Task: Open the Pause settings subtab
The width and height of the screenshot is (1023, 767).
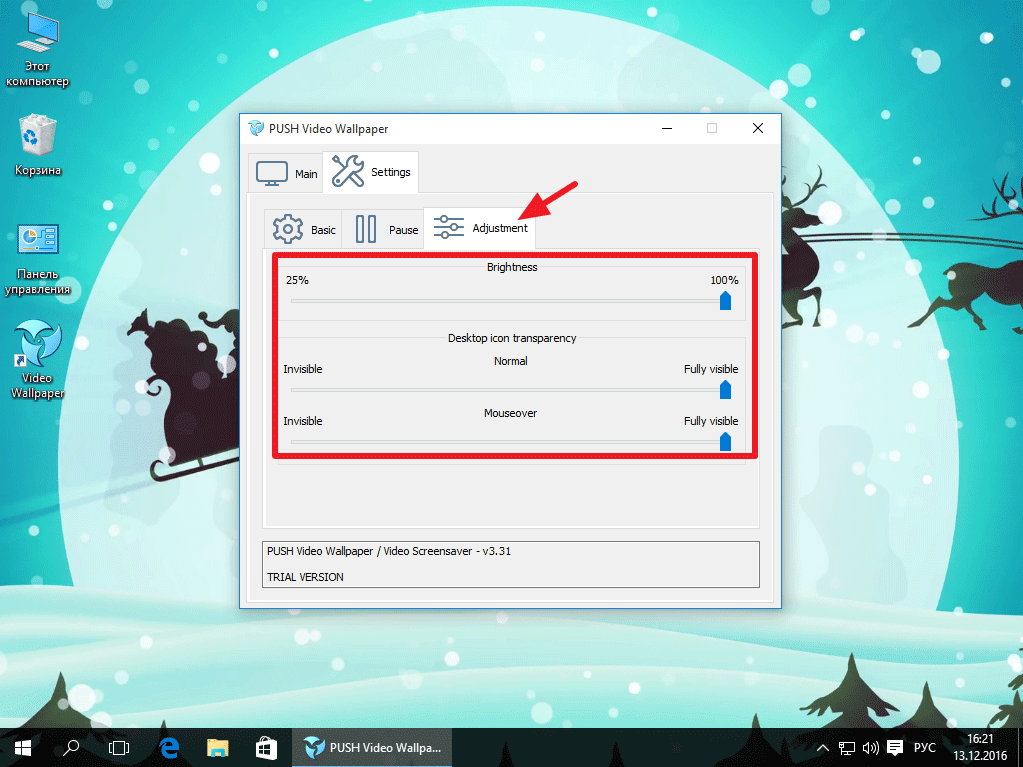Action: coord(386,229)
